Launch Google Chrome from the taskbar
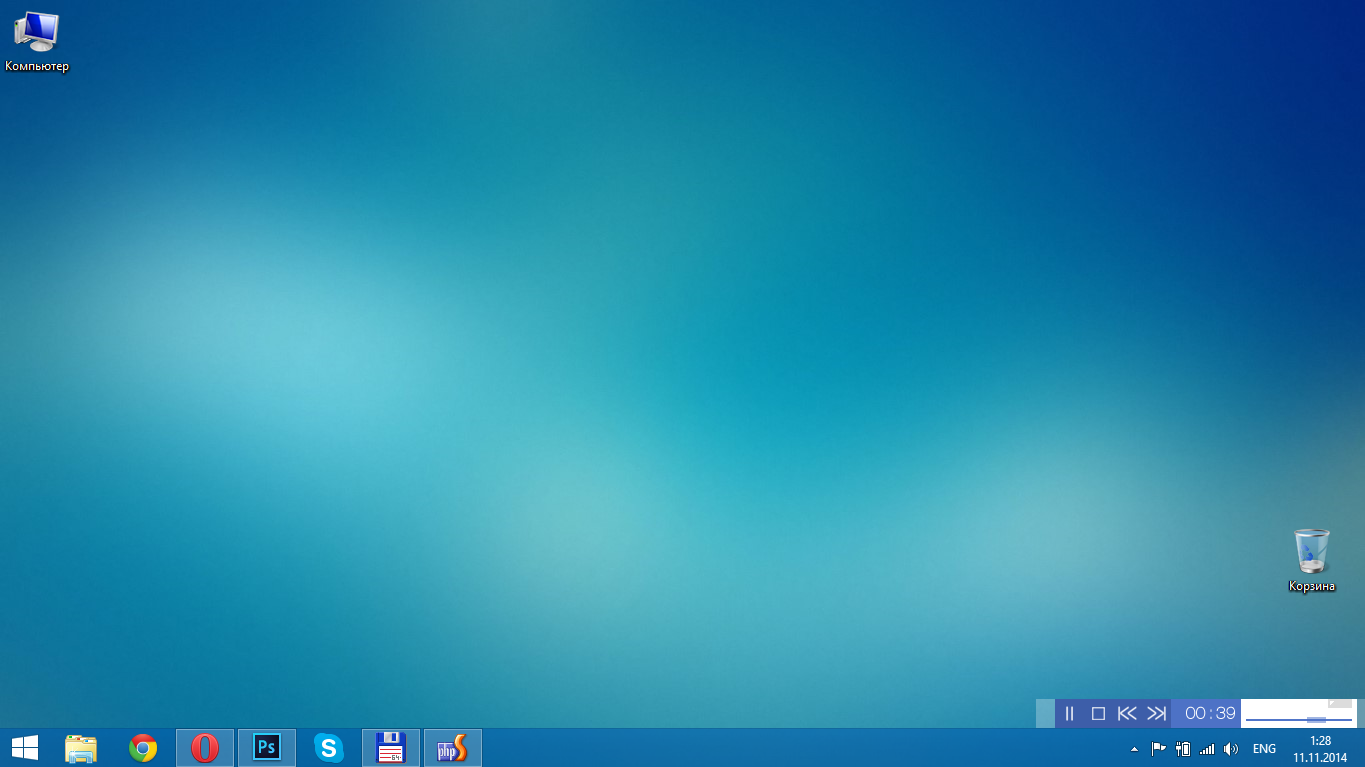The height and width of the screenshot is (767, 1365). [143, 748]
